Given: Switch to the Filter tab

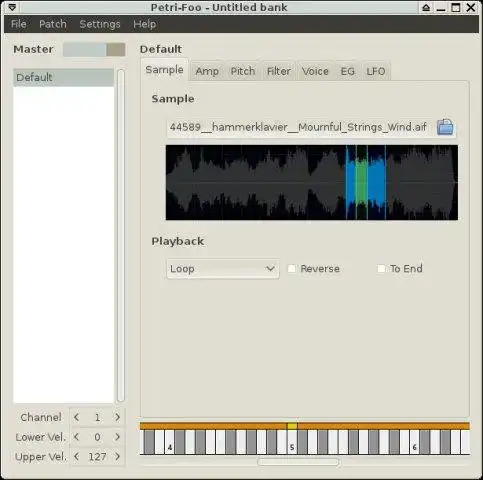Looking at the screenshot, I should point(279,71).
